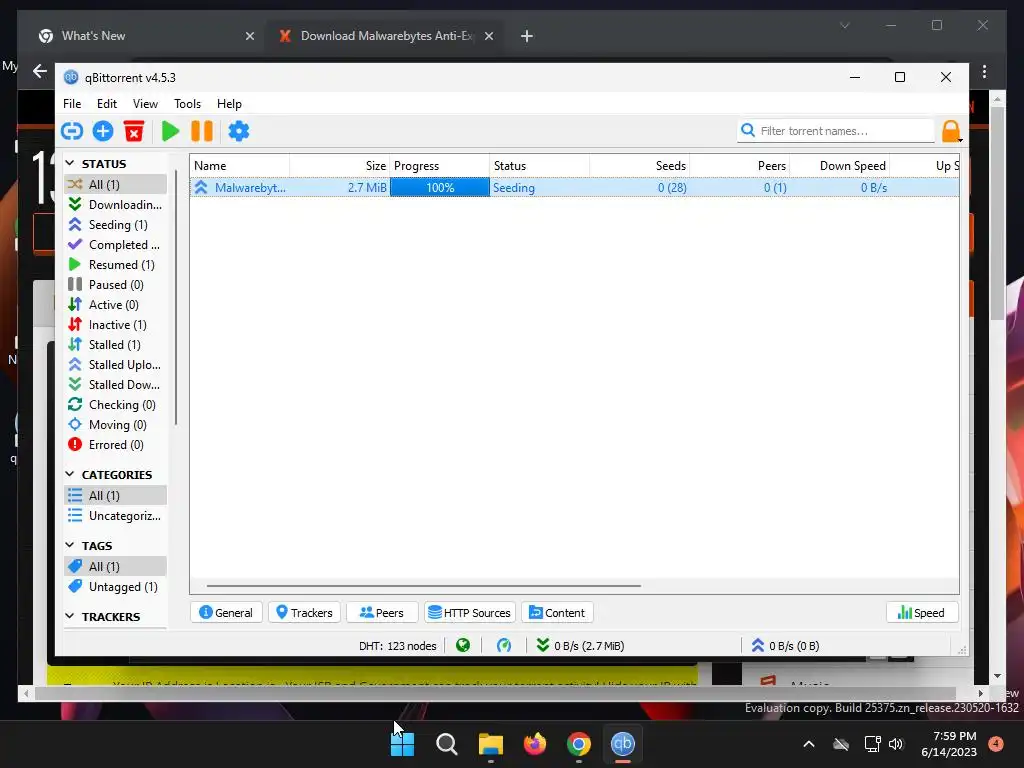Switch to the General tab

coord(226,613)
